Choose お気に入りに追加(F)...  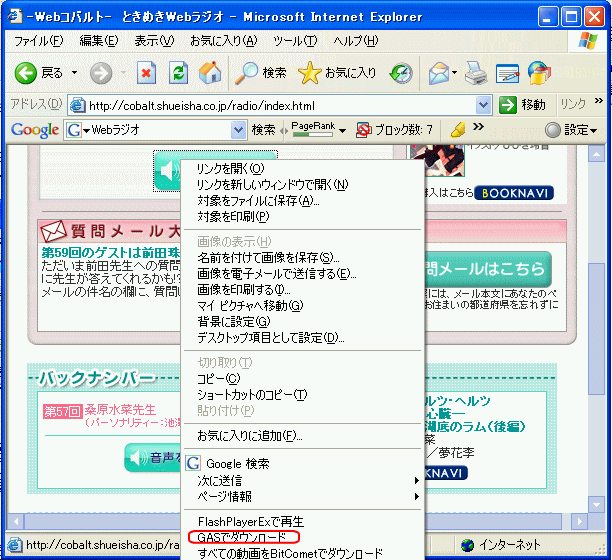point(303,436)
